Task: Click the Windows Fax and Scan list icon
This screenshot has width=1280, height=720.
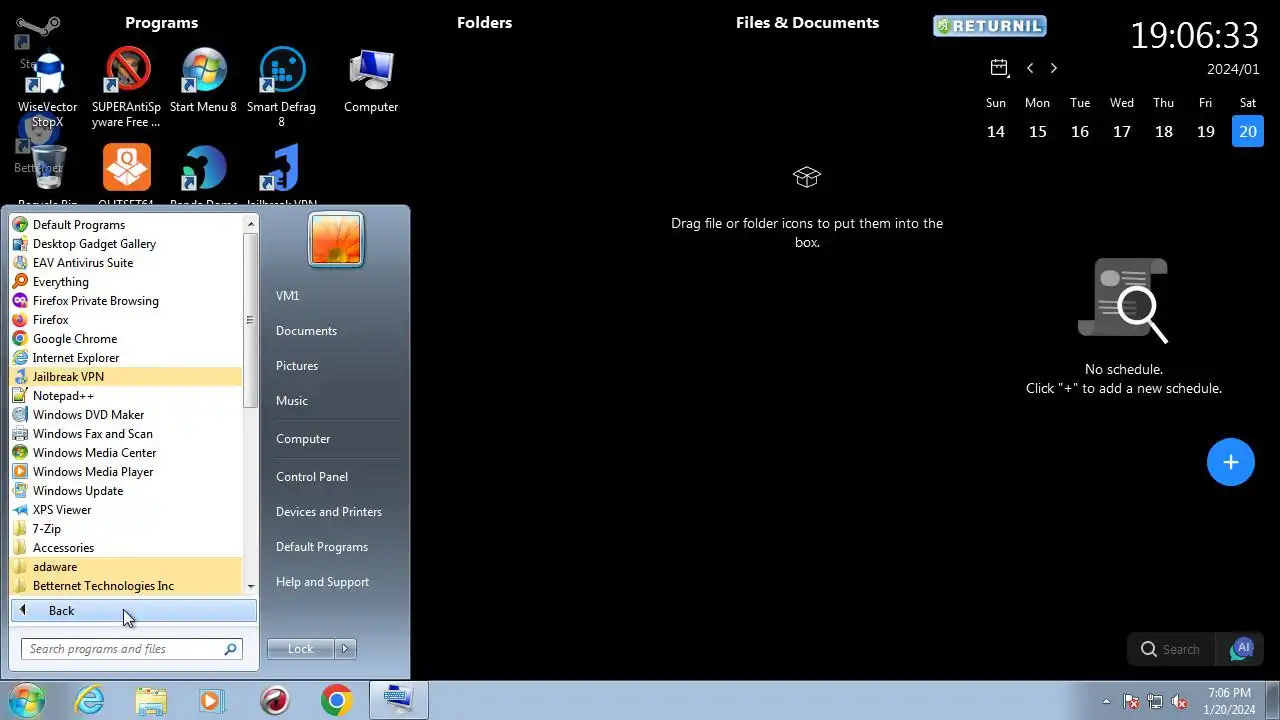Action: pos(20,434)
